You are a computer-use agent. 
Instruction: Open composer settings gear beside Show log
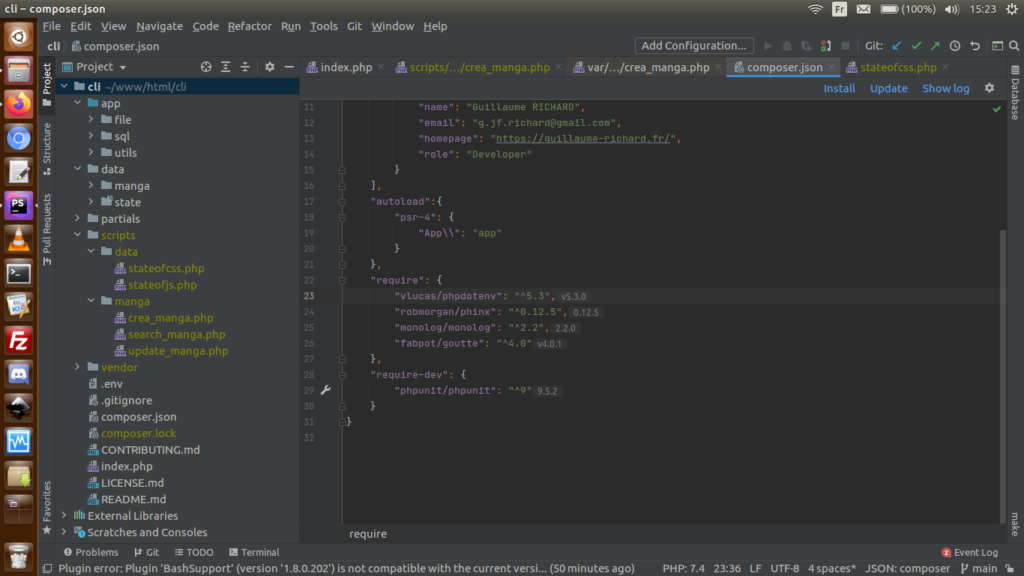pyautogui.click(x=989, y=88)
